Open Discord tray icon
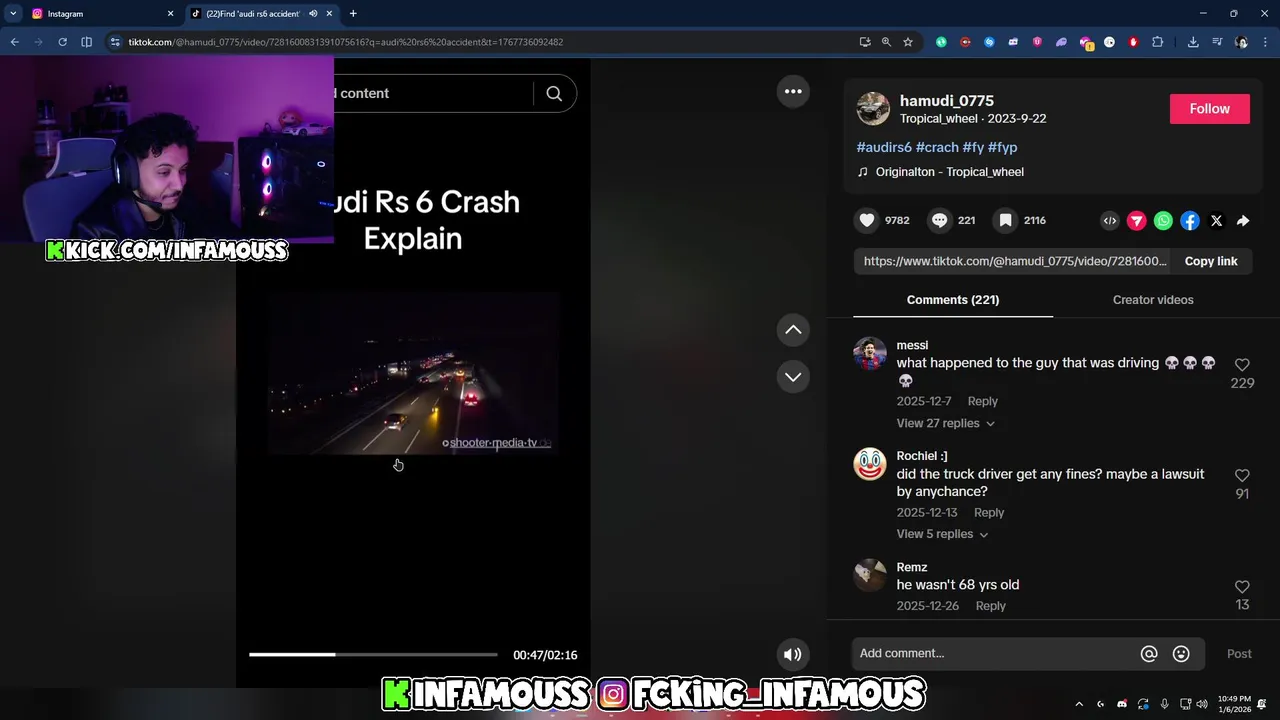 tap(1122, 704)
